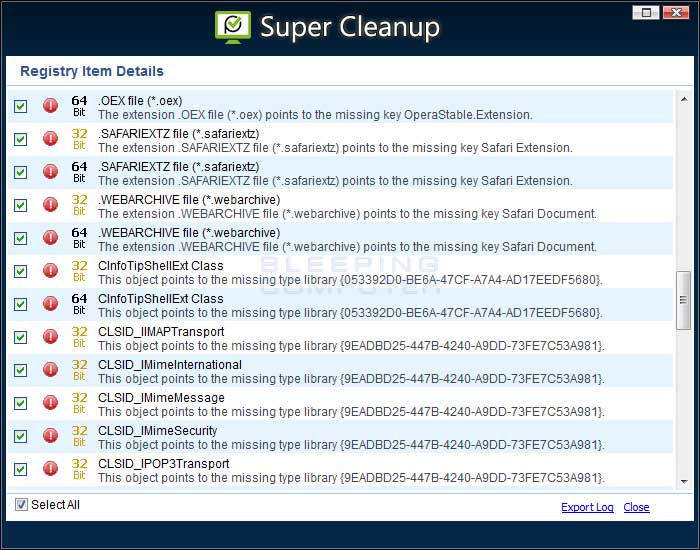Click the alert icon beside CLSID_IMimeSecurity
The image size is (700, 550).
(x=50, y=436)
